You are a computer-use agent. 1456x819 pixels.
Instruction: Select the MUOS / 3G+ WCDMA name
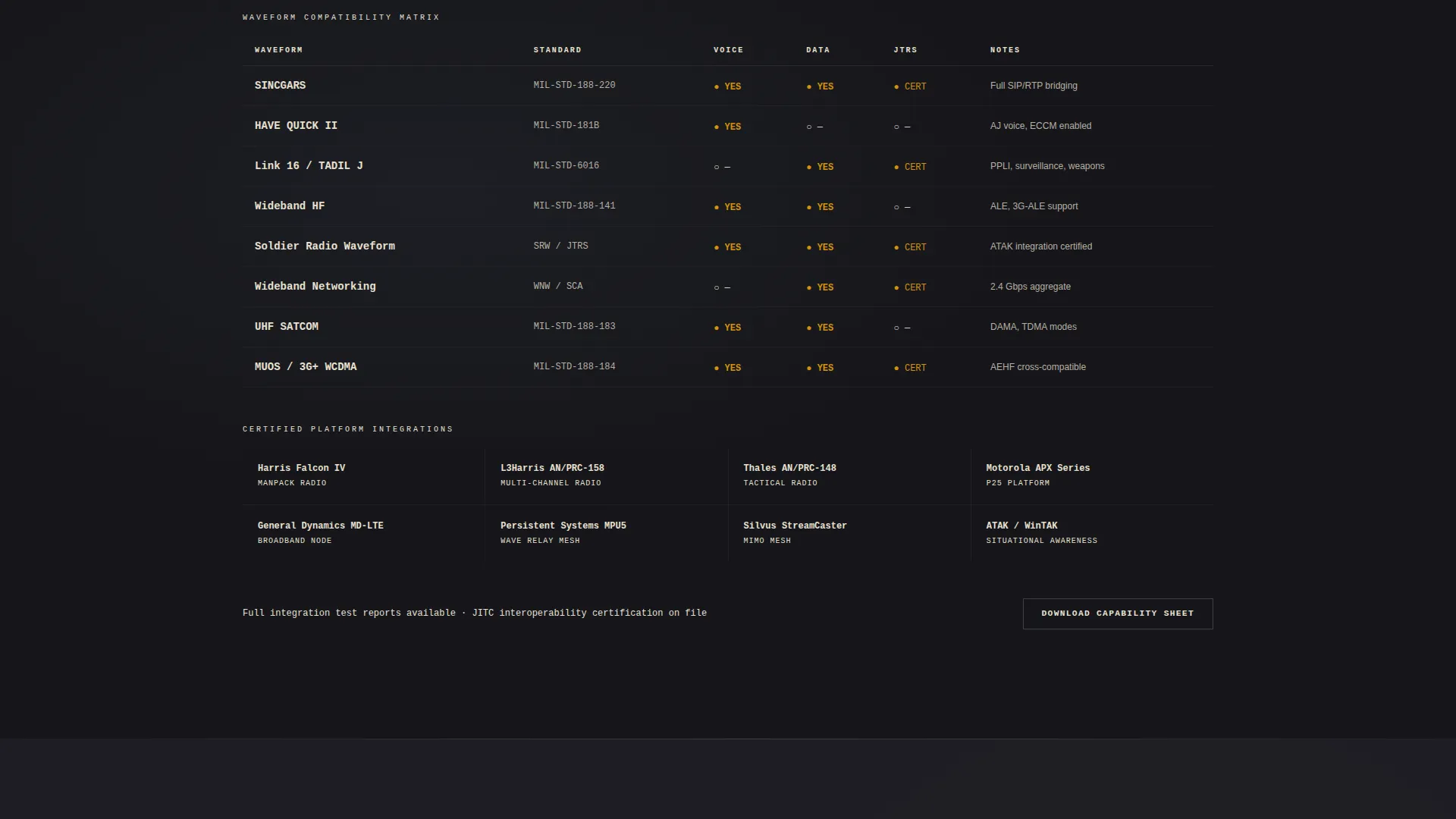pyautogui.click(x=306, y=367)
